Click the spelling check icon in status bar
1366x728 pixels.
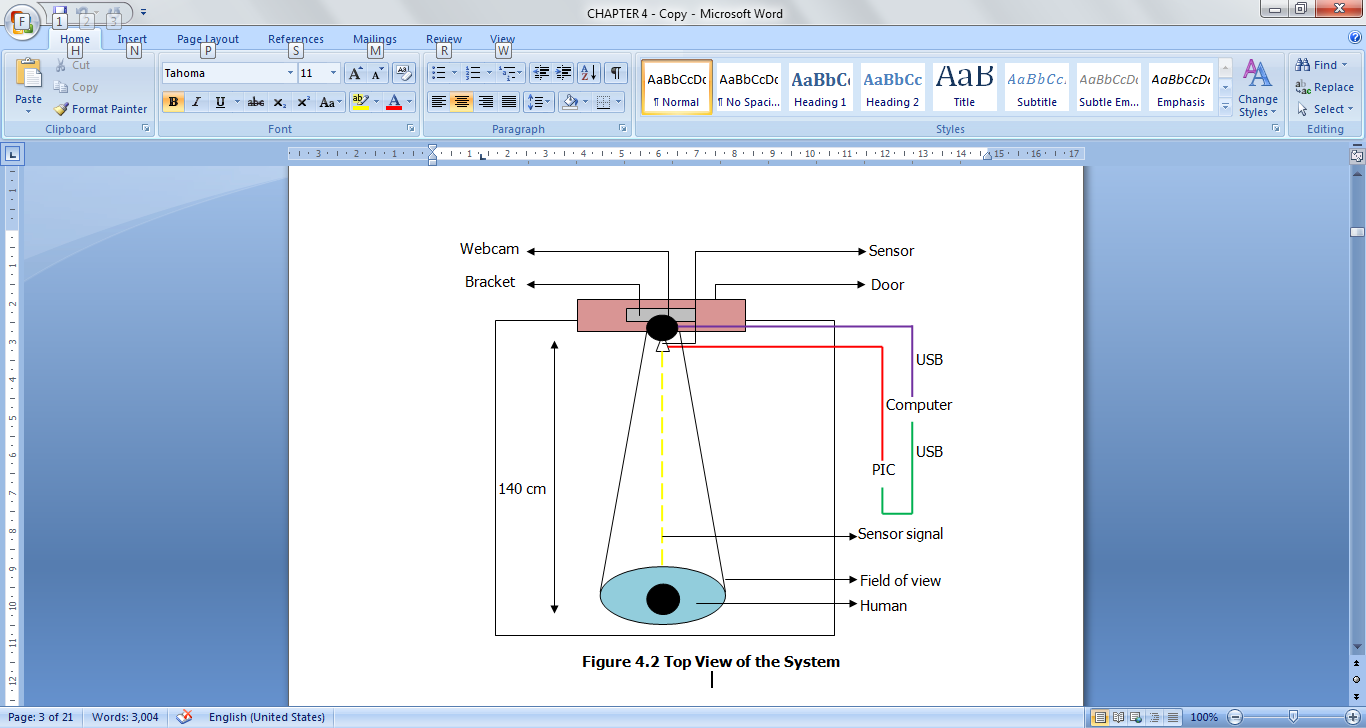coord(184,717)
